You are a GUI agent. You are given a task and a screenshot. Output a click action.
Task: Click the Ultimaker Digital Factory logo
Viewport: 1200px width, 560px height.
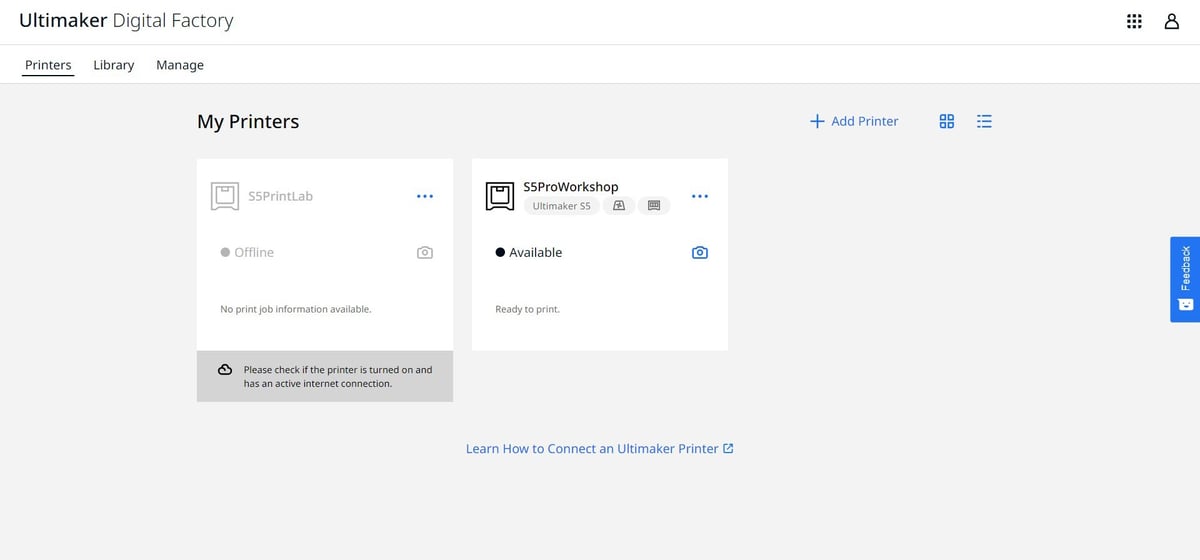[x=126, y=21]
